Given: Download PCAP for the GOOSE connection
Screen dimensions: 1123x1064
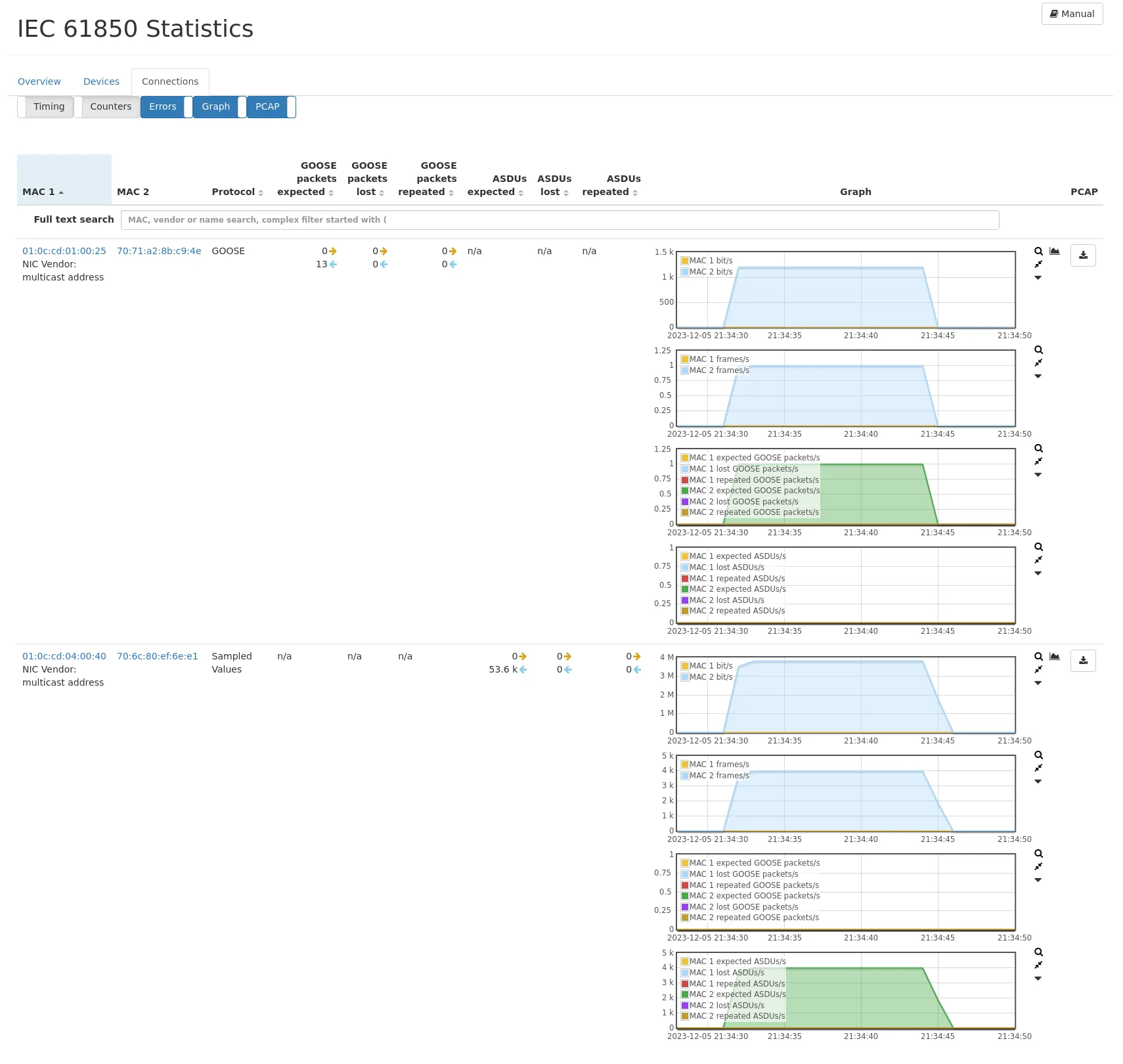Looking at the screenshot, I should pyautogui.click(x=1082, y=255).
